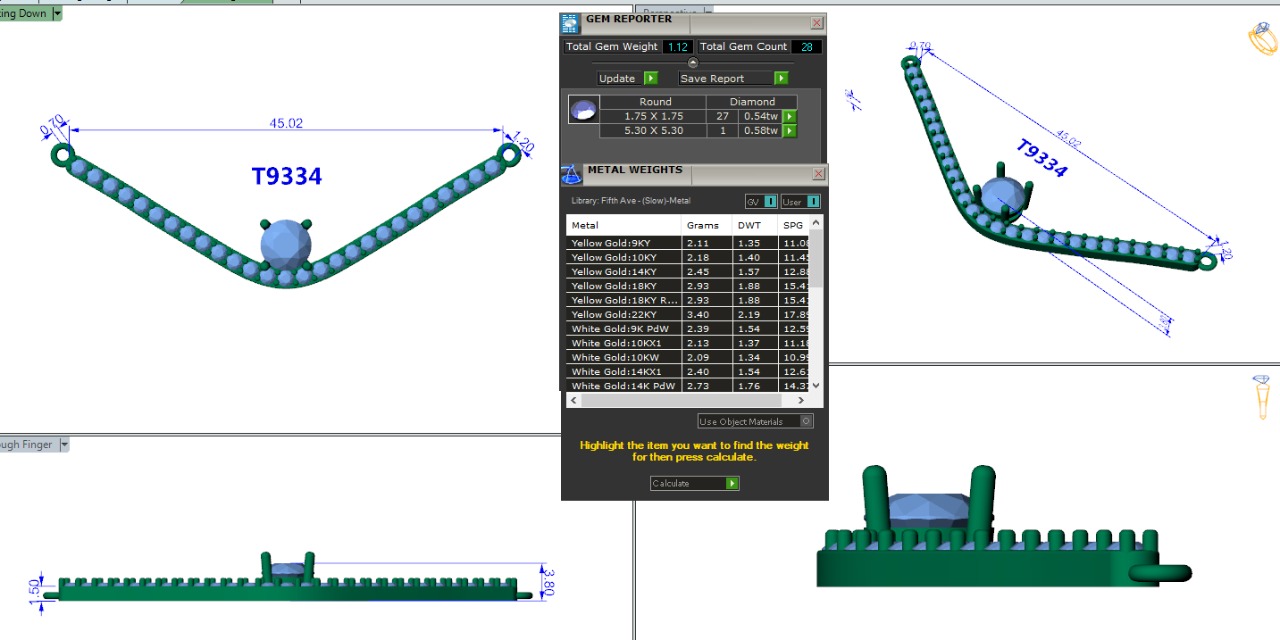This screenshot has height=640, width=1280.
Task: Enable Use Object Materials option
Action: (x=806, y=422)
